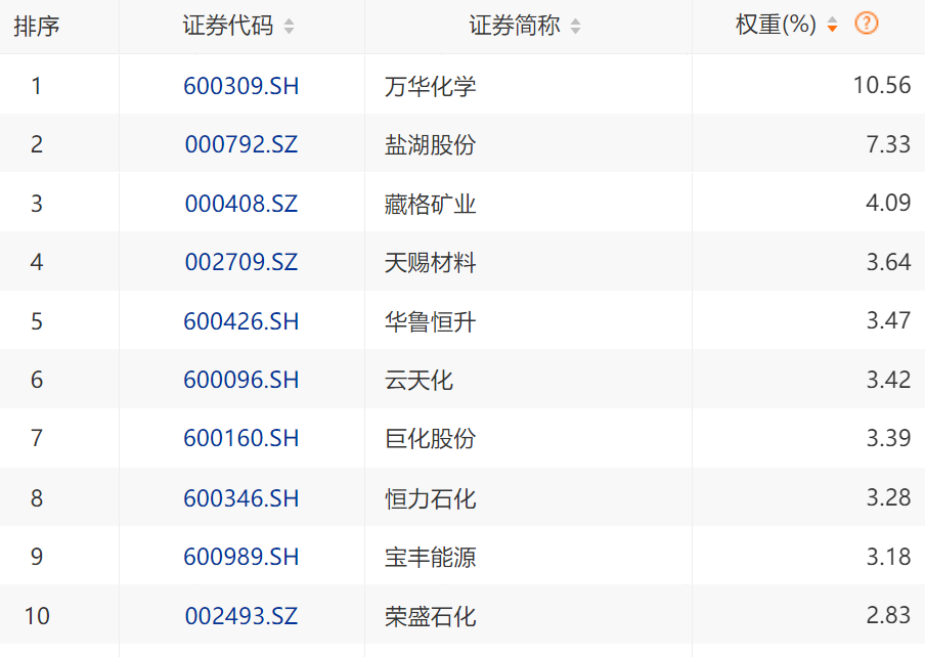Open stock code 600426.SH
Image resolution: width=925 pixels, height=657 pixels.
241,321
